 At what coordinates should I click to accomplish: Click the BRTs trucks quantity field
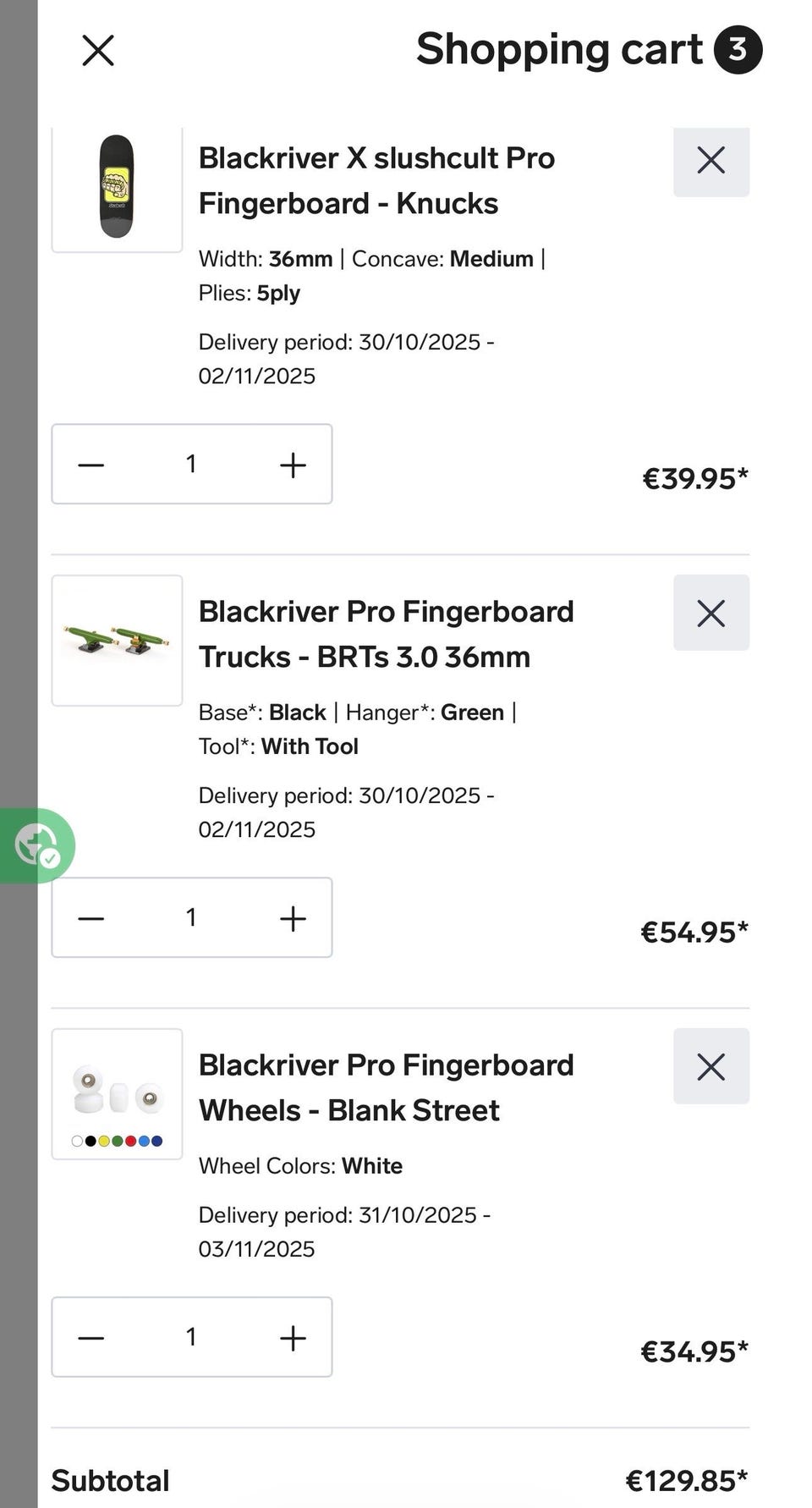tap(191, 918)
